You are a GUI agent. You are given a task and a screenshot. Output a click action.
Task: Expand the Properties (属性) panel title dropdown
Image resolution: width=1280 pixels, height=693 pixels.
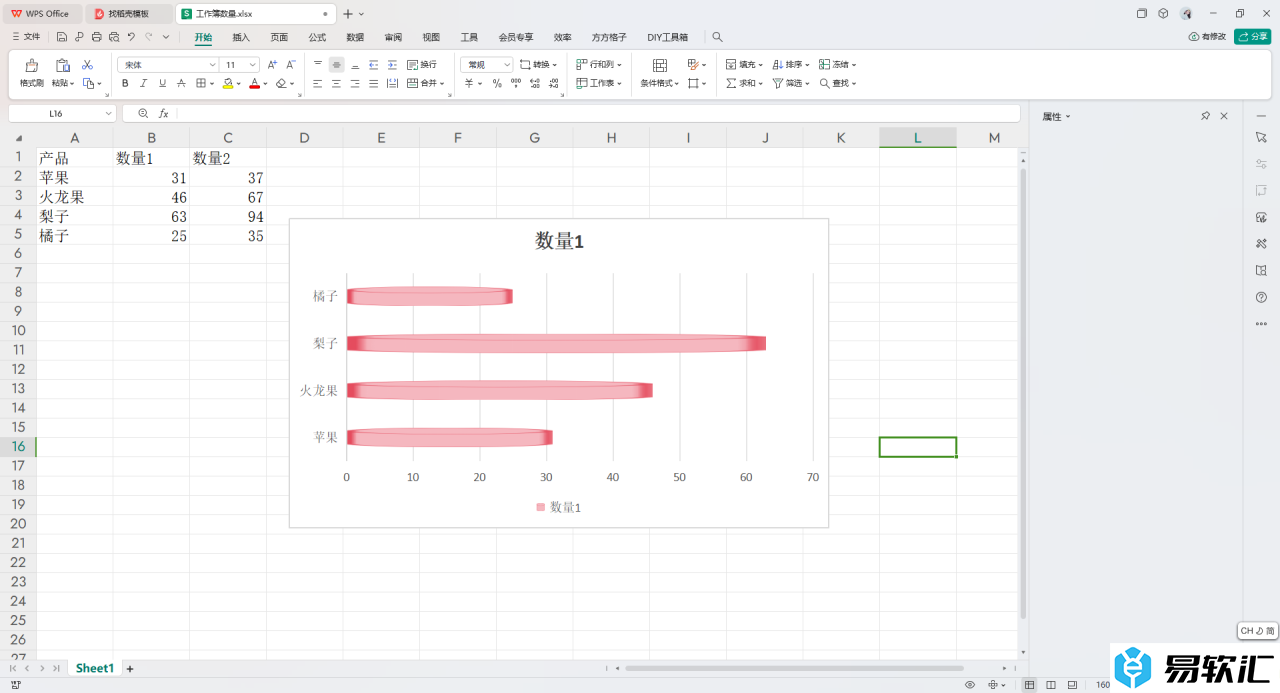click(x=1069, y=117)
